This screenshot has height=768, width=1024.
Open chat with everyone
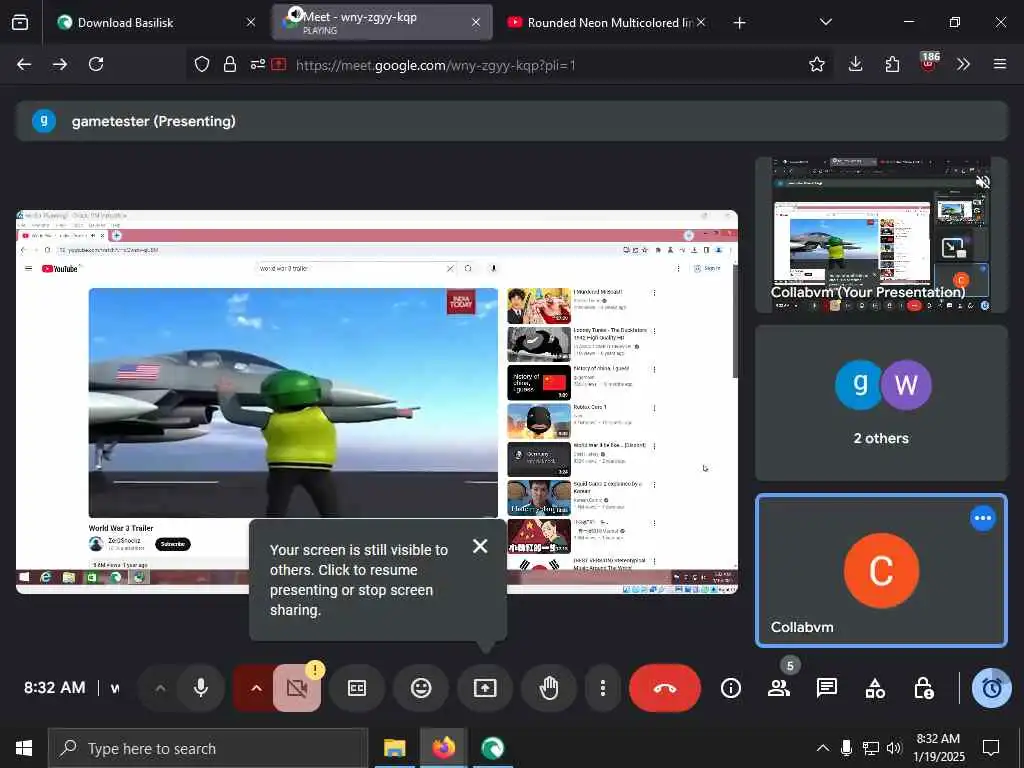coord(827,688)
